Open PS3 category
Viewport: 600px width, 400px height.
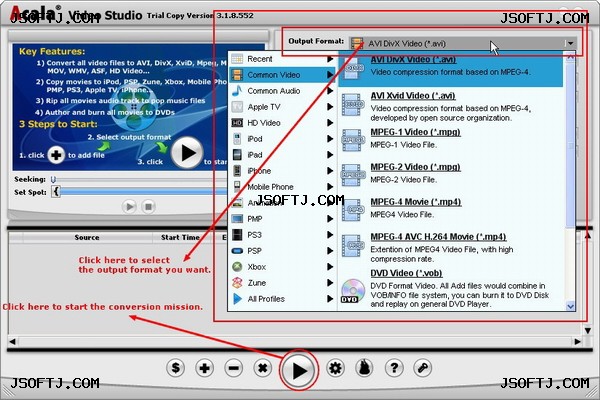(x=282, y=235)
